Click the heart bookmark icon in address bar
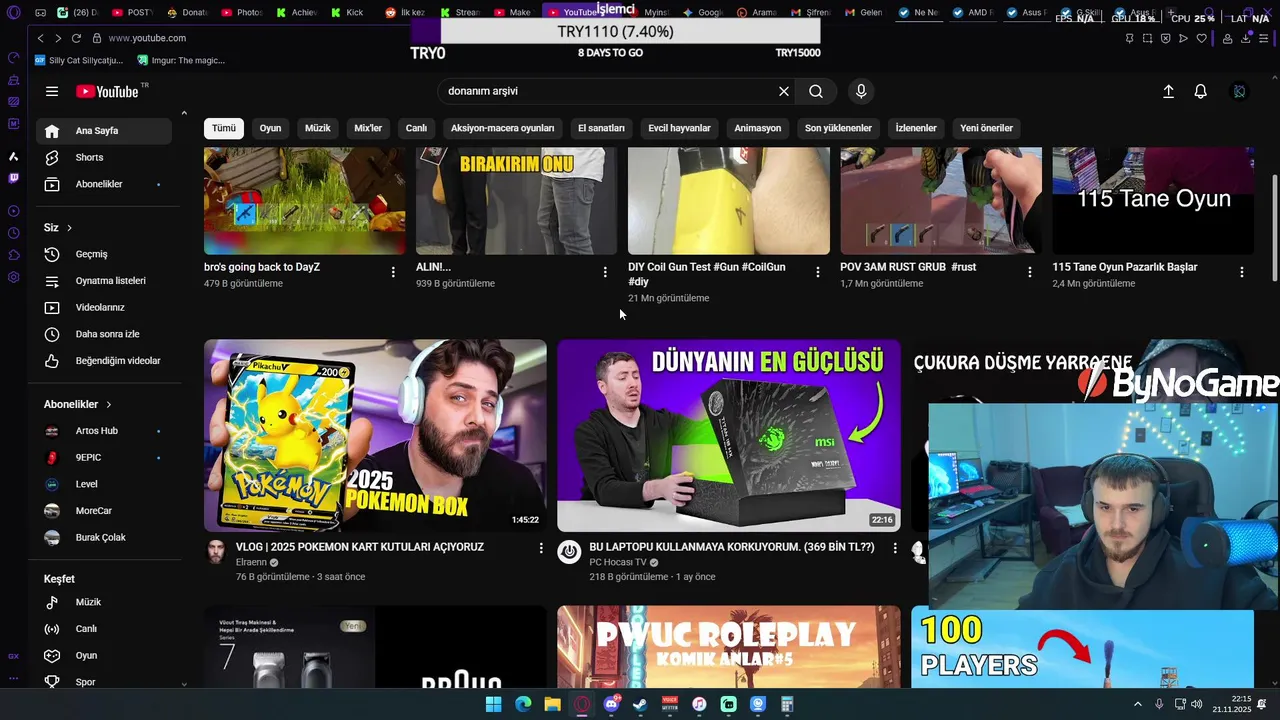Image resolution: width=1280 pixels, height=720 pixels. point(1201,38)
